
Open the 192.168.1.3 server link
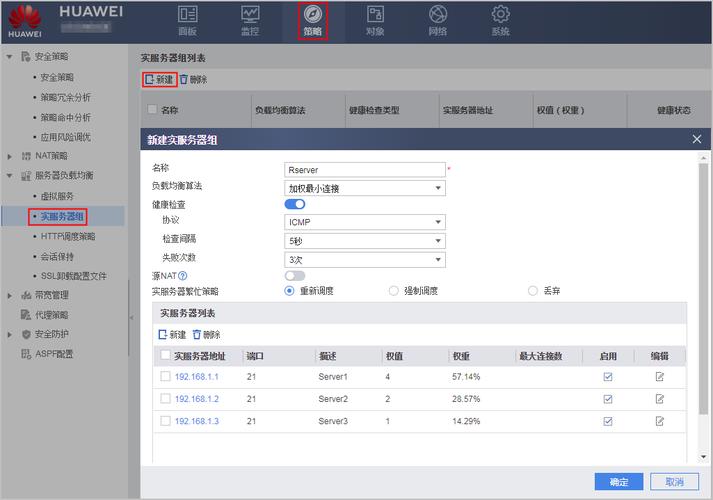pos(197,421)
